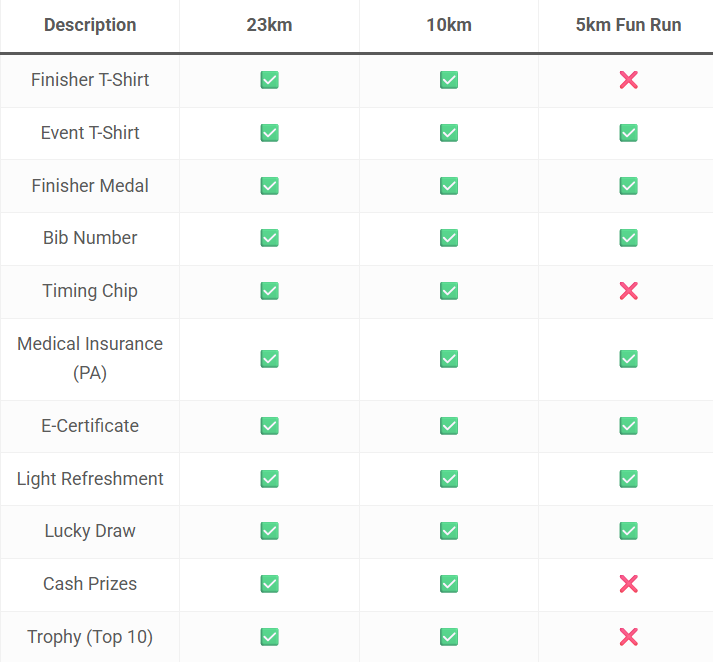
Task: Click the Light Refreshment row label
Action: (90, 479)
